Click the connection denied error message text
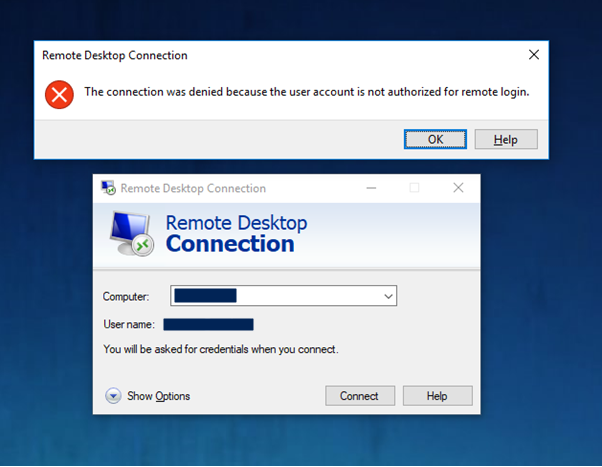This screenshot has height=467, width=602. point(306,92)
